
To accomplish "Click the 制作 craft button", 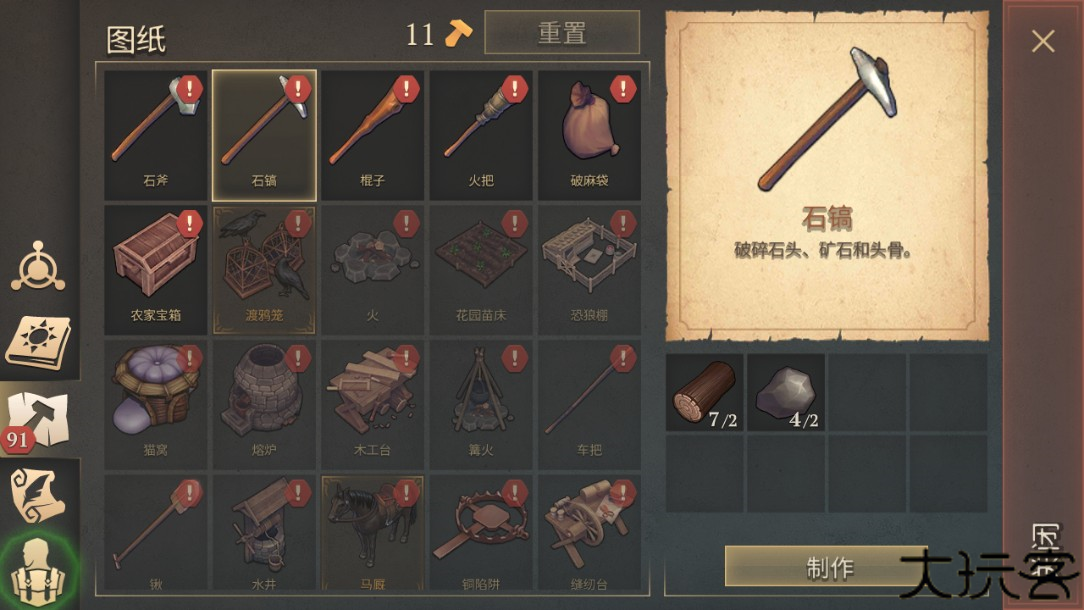I will pyautogui.click(x=827, y=567).
